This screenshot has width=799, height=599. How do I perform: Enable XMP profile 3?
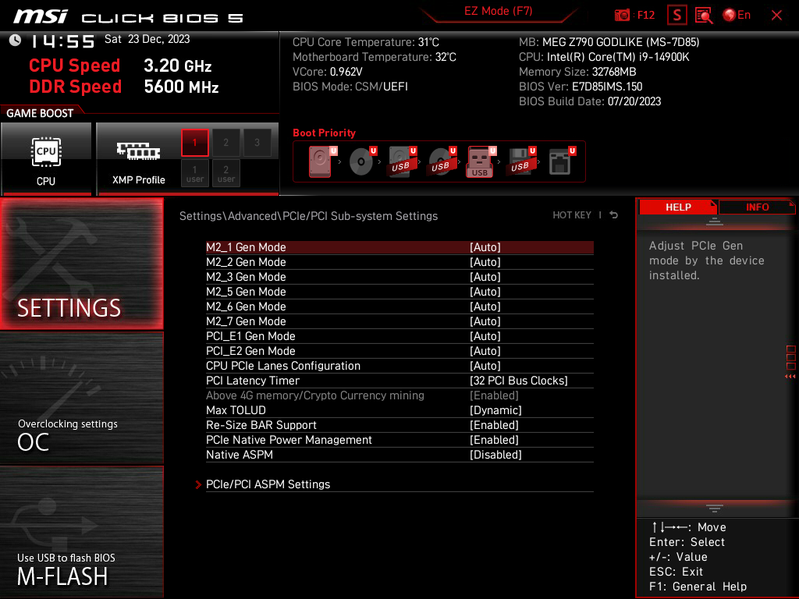[257, 143]
